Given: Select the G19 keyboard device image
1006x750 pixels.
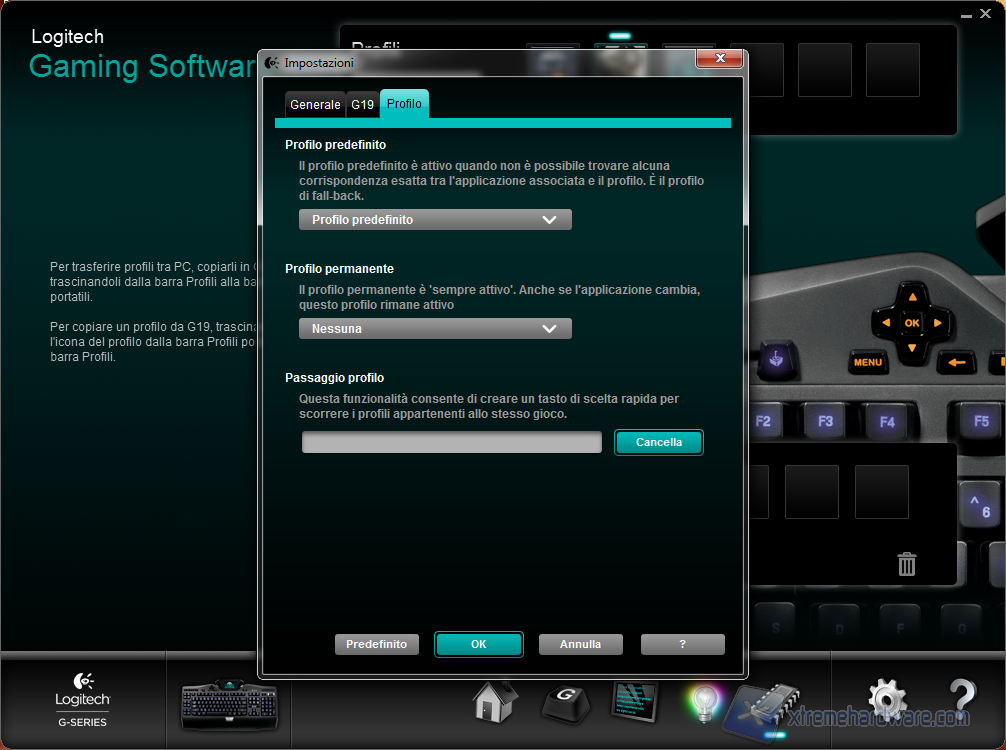Looking at the screenshot, I should pos(228,704).
